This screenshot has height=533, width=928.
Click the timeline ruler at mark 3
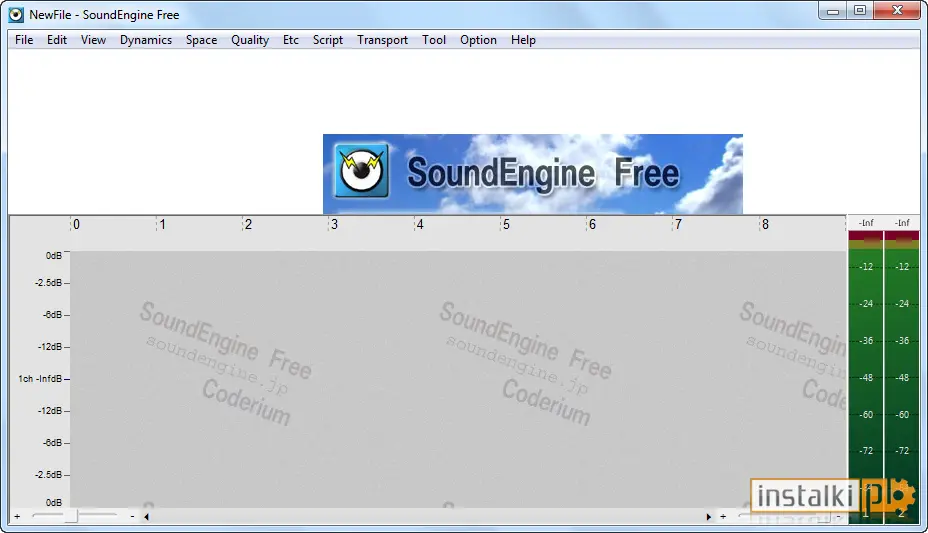[x=334, y=225]
